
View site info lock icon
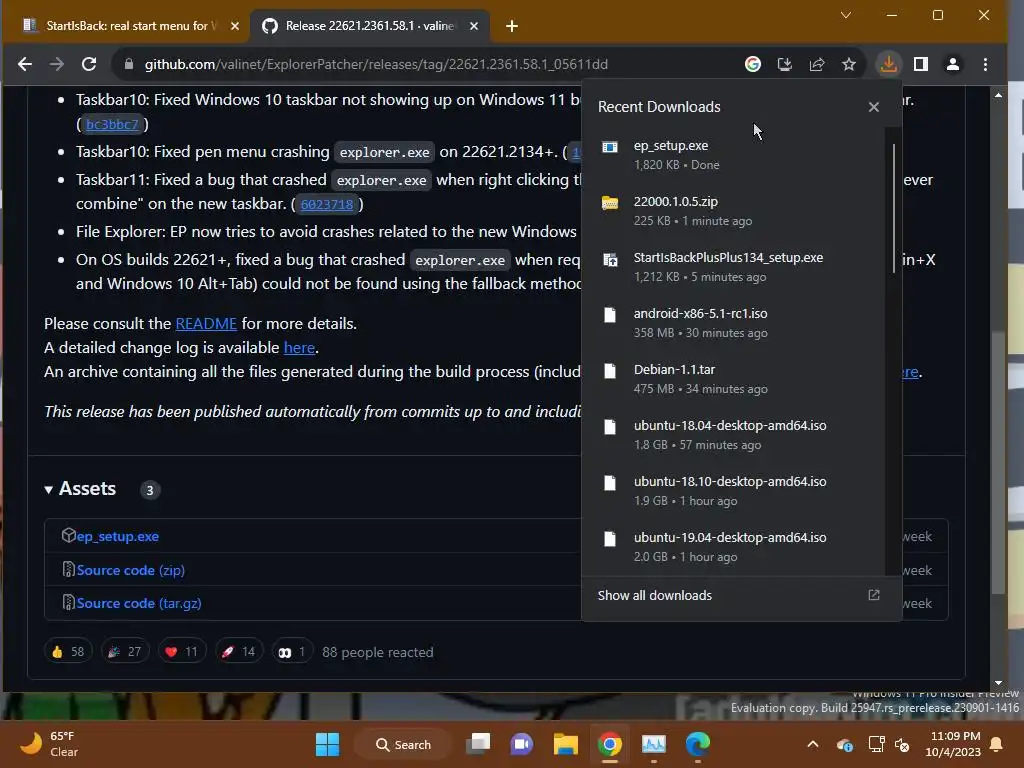[129, 64]
